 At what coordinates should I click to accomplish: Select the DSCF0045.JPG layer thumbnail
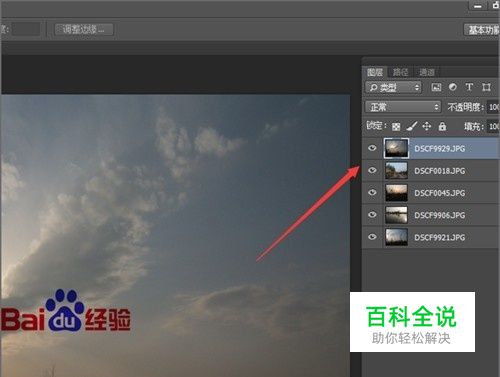(396, 193)
